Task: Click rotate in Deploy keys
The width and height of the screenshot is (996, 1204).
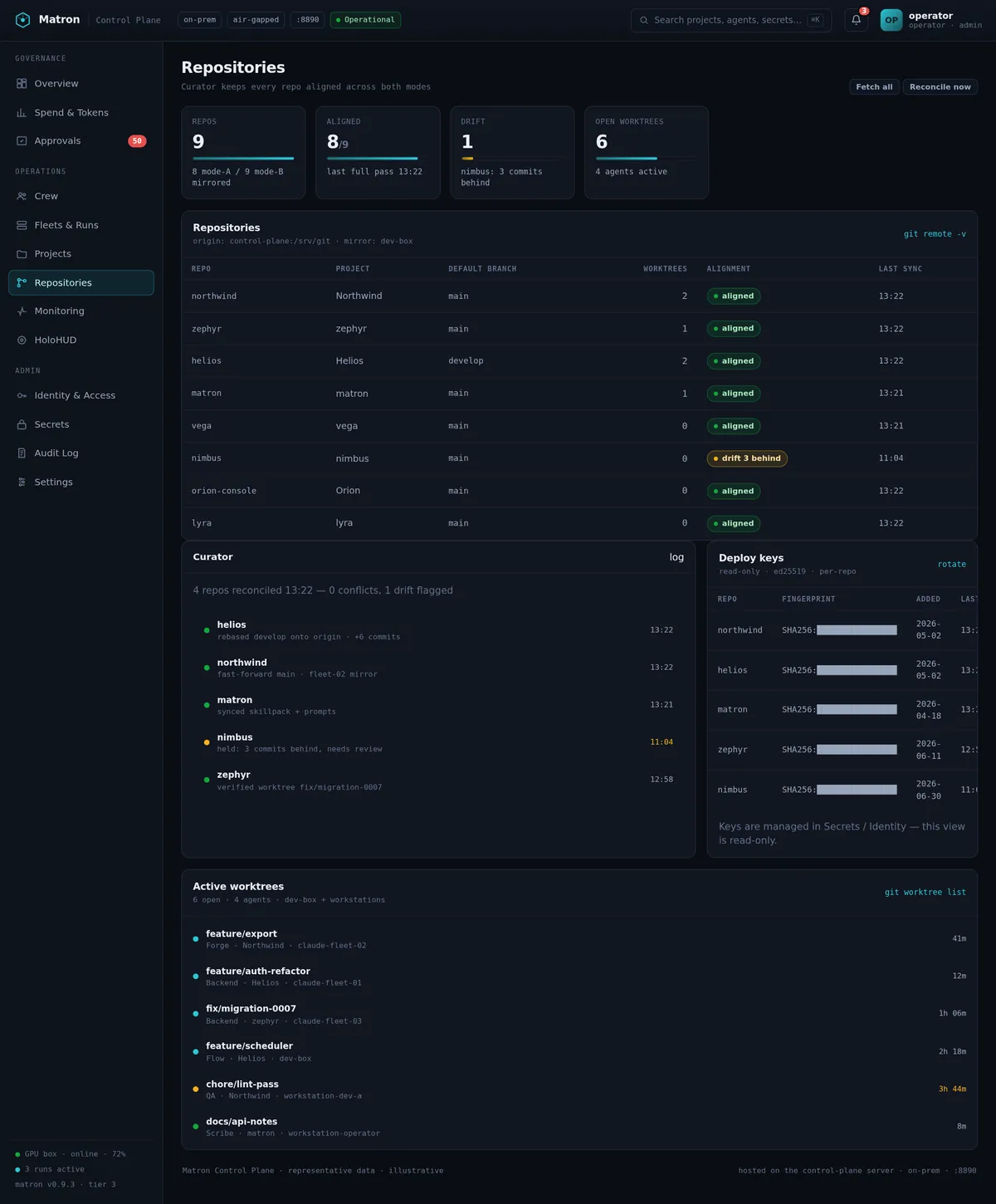Action: coord(952,565)
